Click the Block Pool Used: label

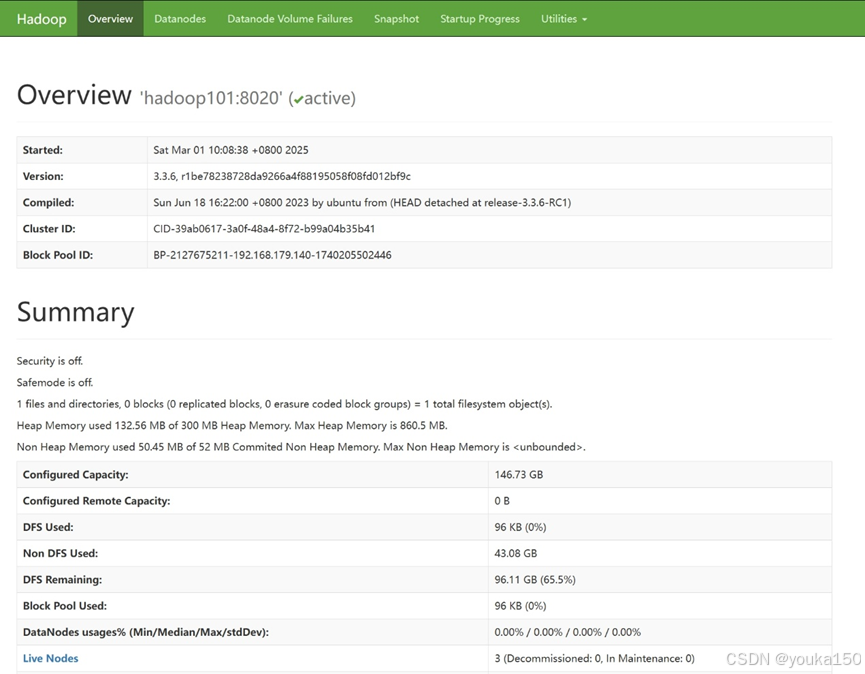point(65,606)
